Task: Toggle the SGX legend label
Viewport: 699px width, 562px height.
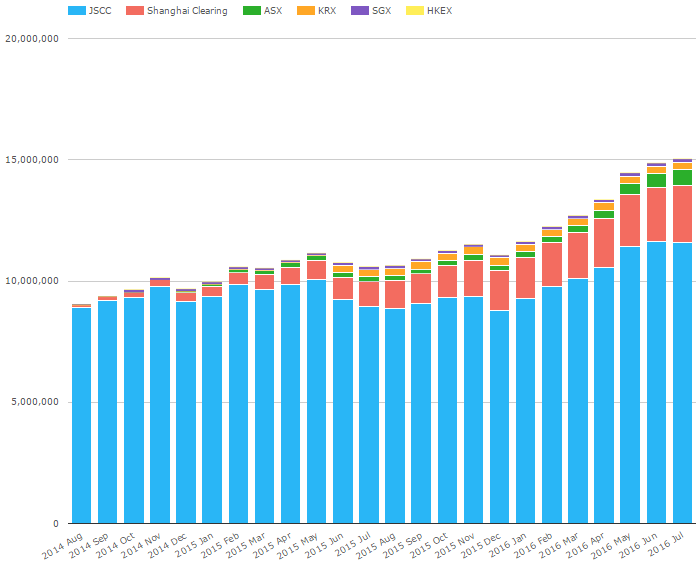Action: pos(382,11)
